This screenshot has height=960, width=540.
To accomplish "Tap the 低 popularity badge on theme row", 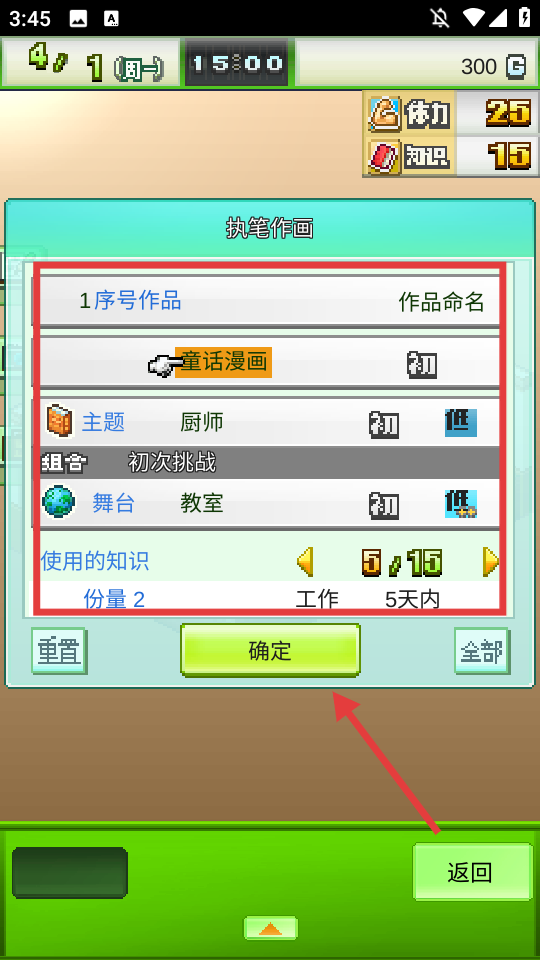I will [x=460, y=423].
